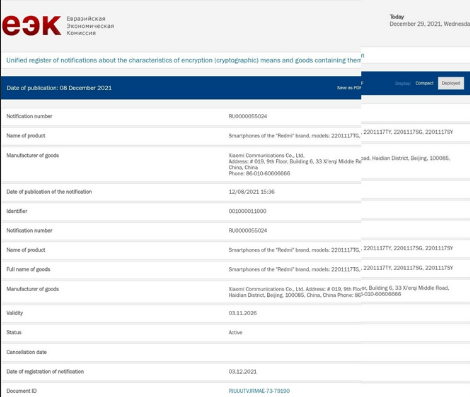
Task: Click the 'Identifier' row label
Action: pos(17,211)
